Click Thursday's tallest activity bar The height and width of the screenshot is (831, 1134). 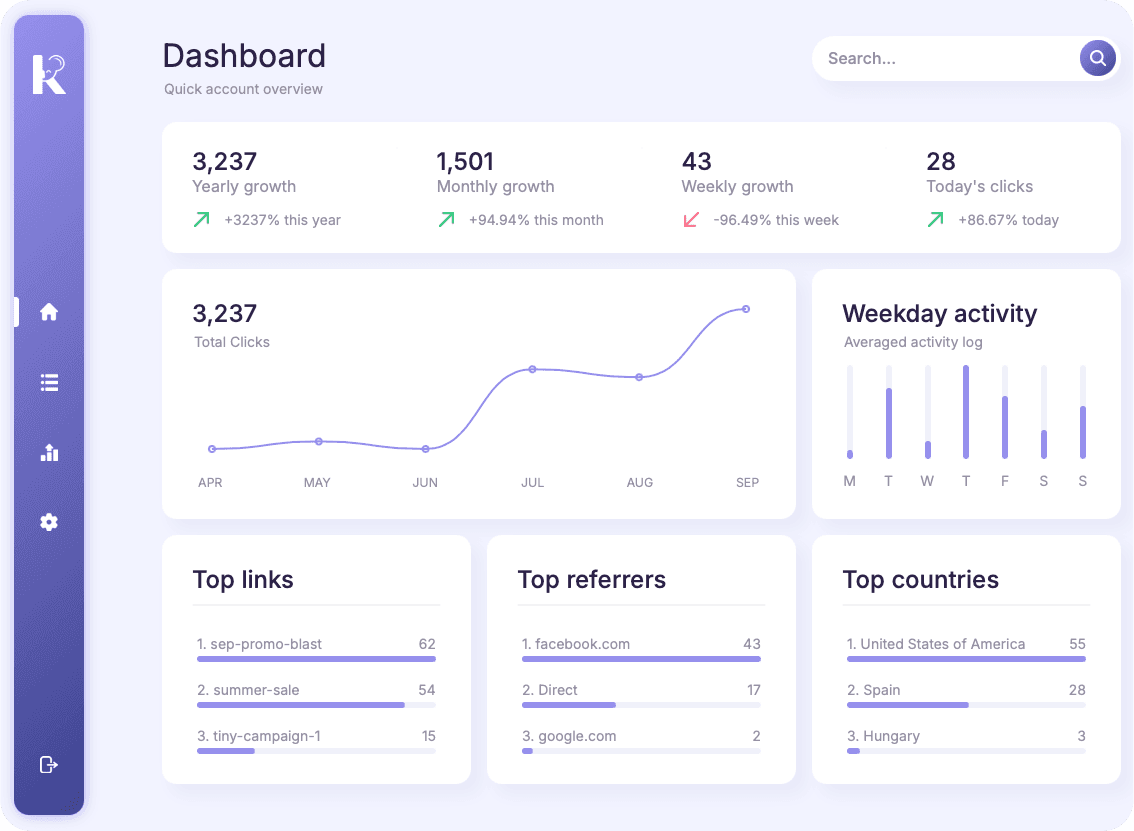click(966, 412)
